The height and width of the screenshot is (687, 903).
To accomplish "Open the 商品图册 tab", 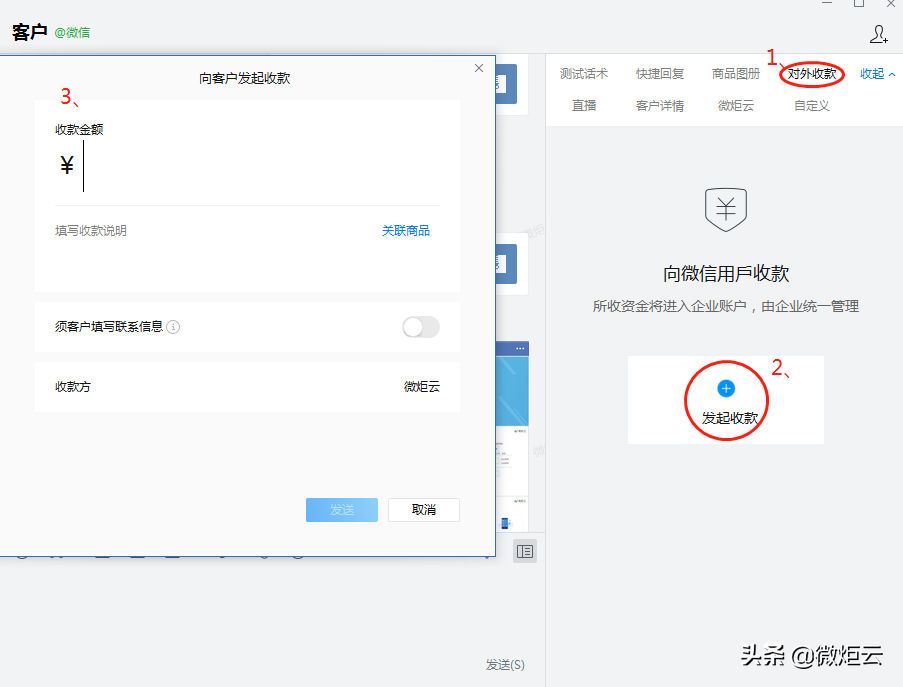I will pyautogui.click(x=735, y=73).
